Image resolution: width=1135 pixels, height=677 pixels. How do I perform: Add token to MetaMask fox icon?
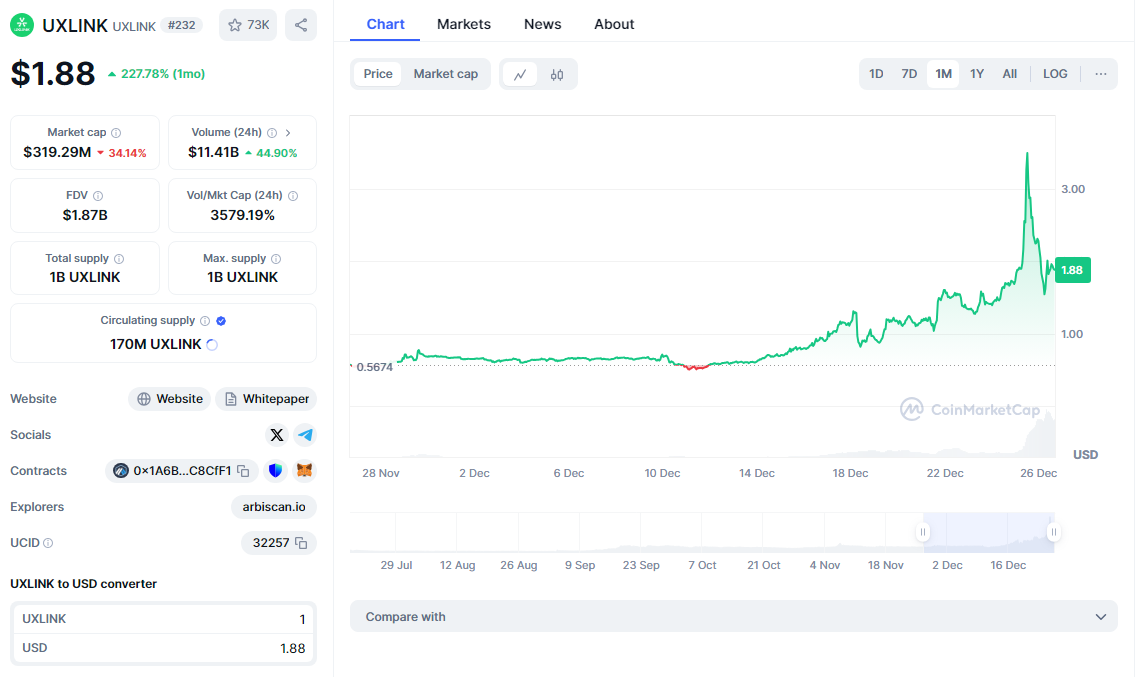[x=305, y=471]
